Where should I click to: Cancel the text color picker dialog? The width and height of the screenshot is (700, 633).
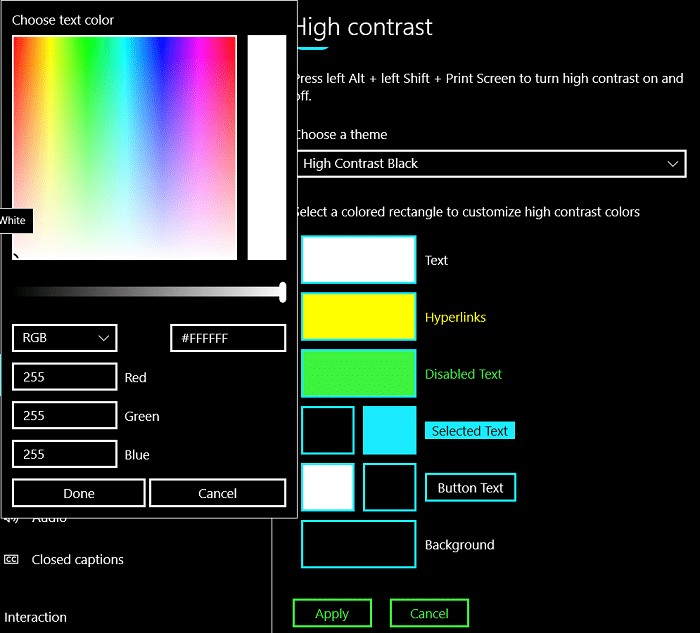point(217,493)
